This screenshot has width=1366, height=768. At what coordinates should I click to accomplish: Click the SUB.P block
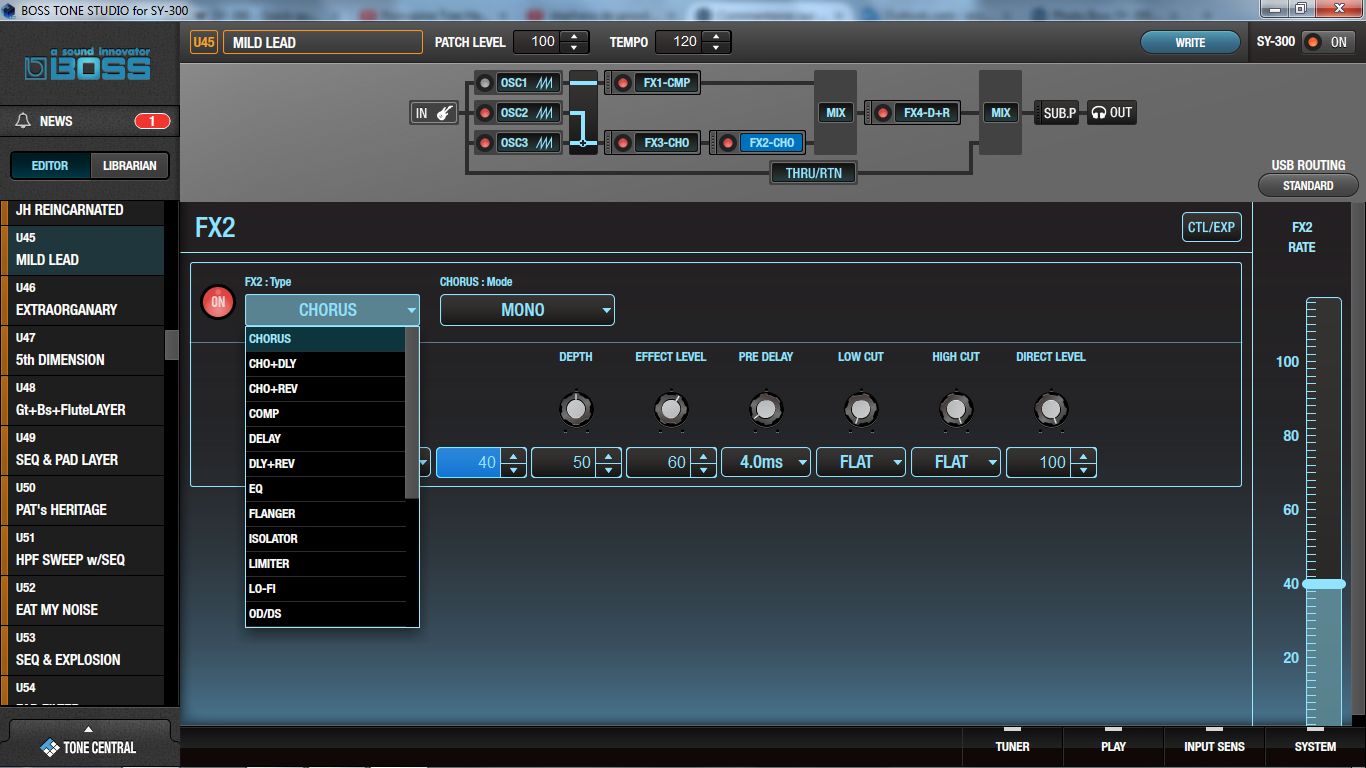click(1059, 113)
